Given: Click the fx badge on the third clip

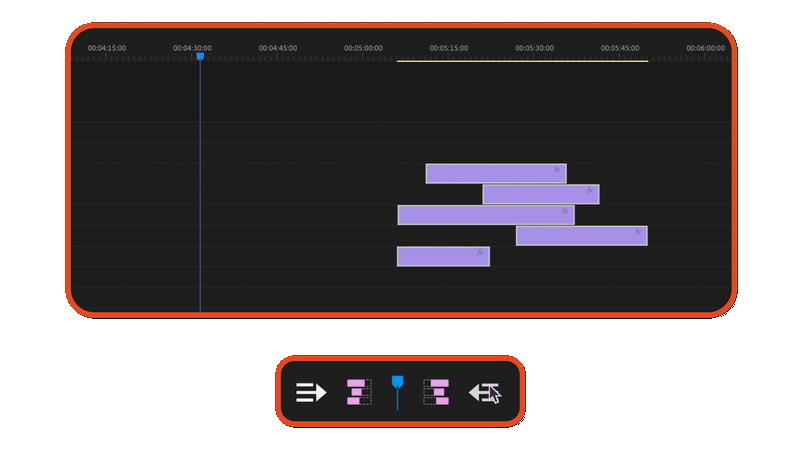Looking at the screenshot, I should point(565,211).
